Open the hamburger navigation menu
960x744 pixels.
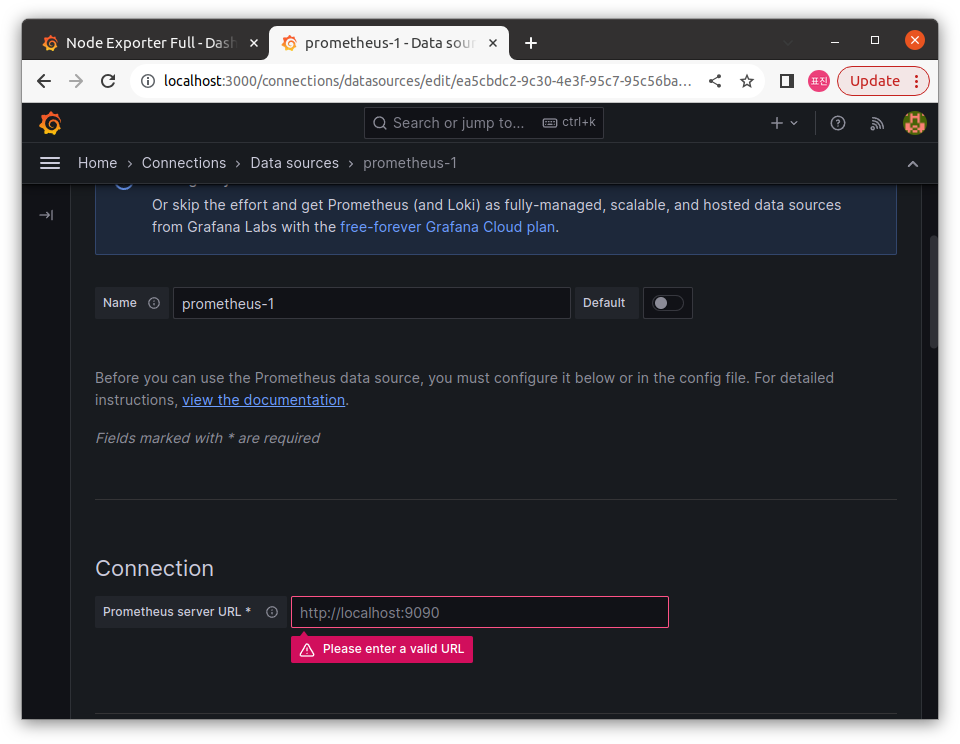pos(50,163)
